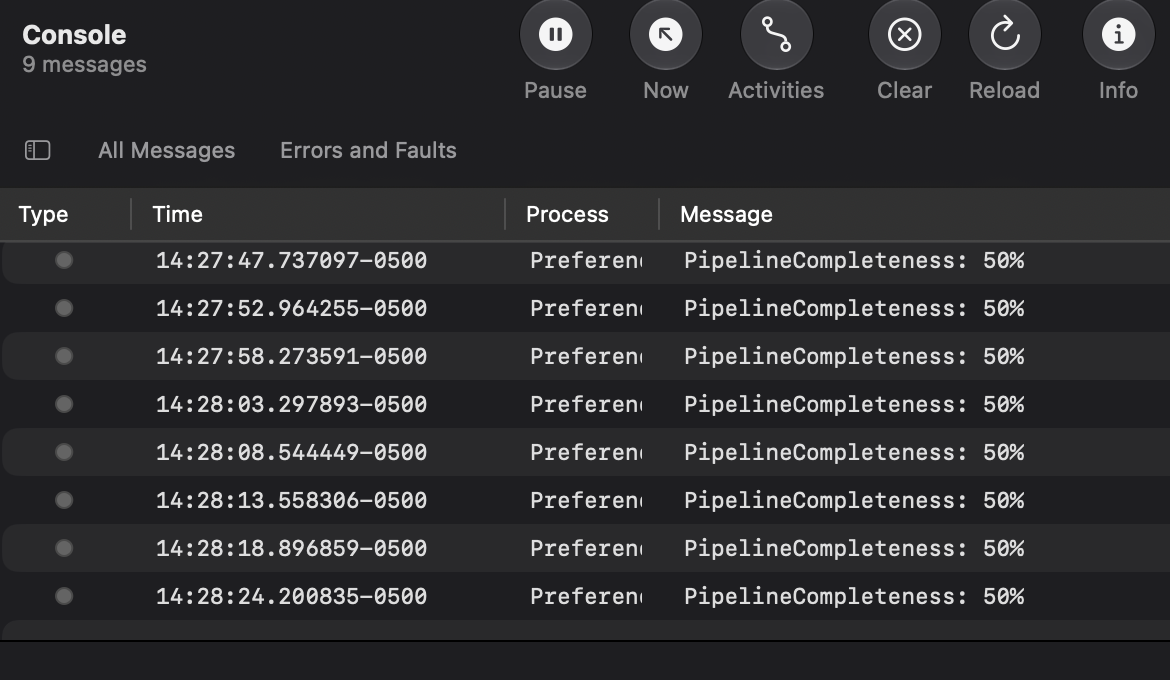The width and height of the screenshot is (1170, 680).
Task: Sort by the Process column header
Action: (567, 214)
